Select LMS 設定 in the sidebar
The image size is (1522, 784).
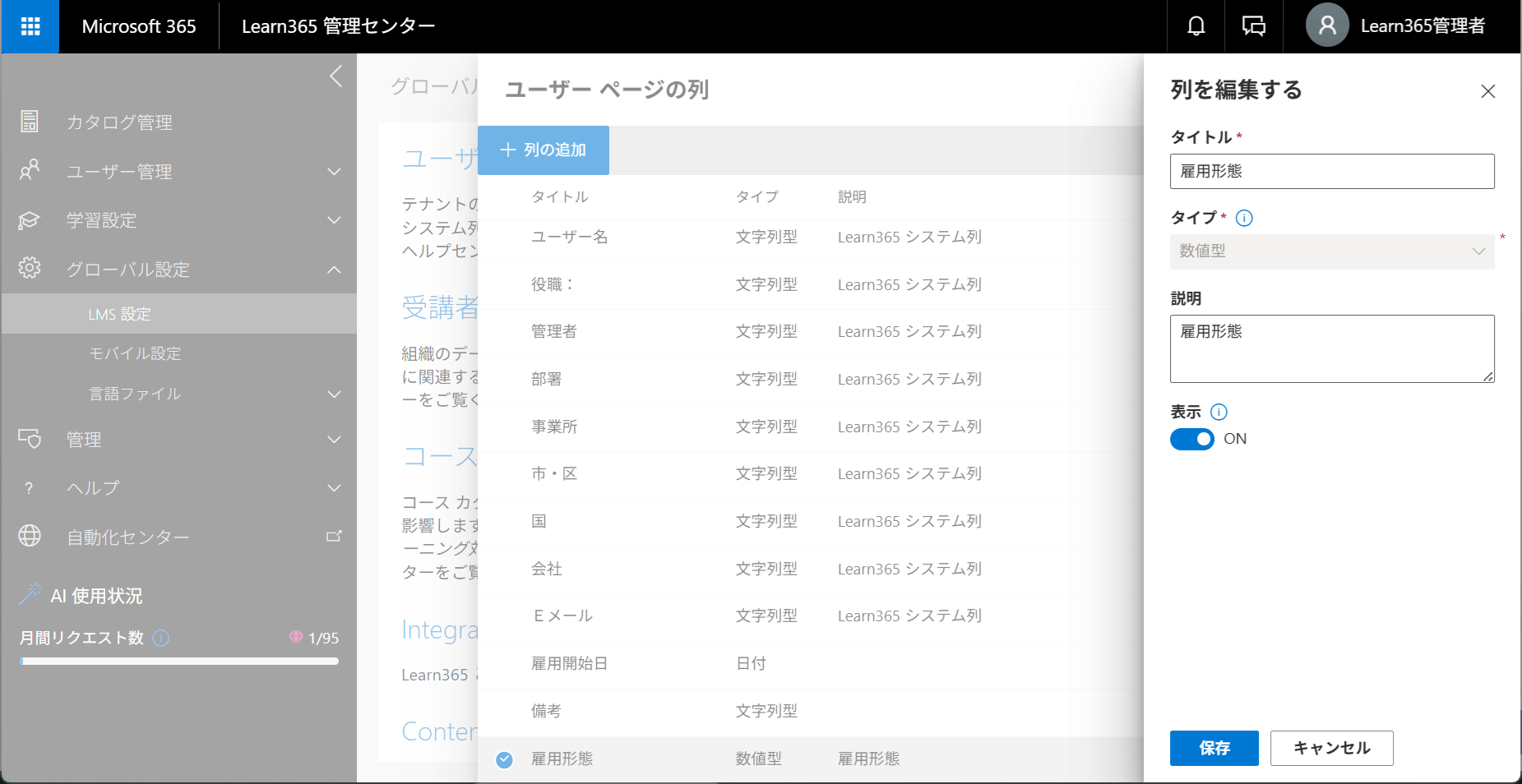point(178,314)
